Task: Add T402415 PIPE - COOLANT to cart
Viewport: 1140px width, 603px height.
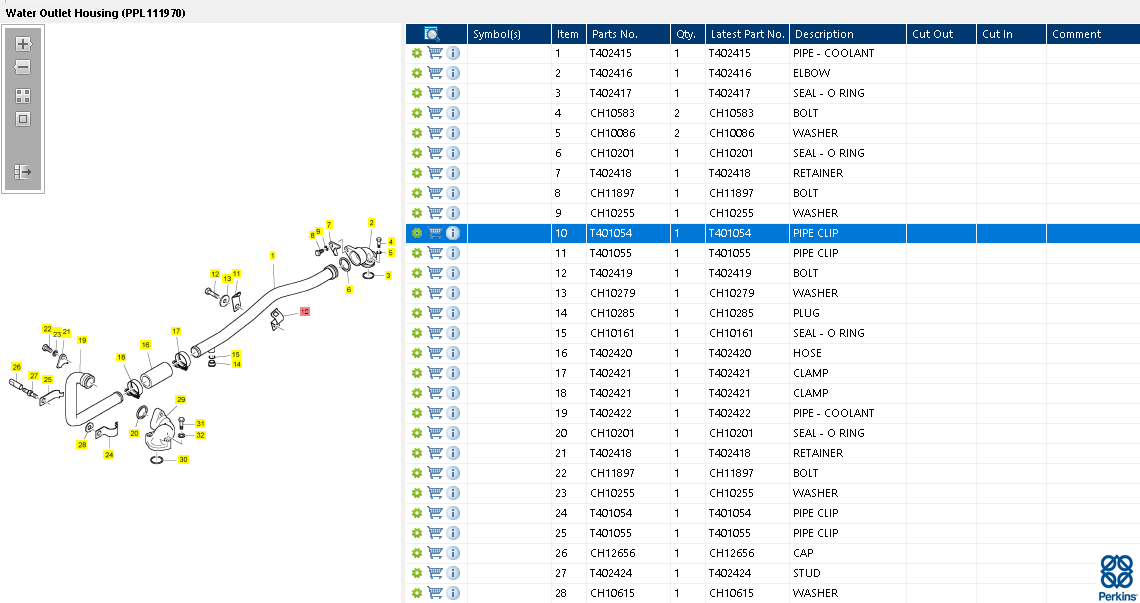Action: (x=435, y=52)
